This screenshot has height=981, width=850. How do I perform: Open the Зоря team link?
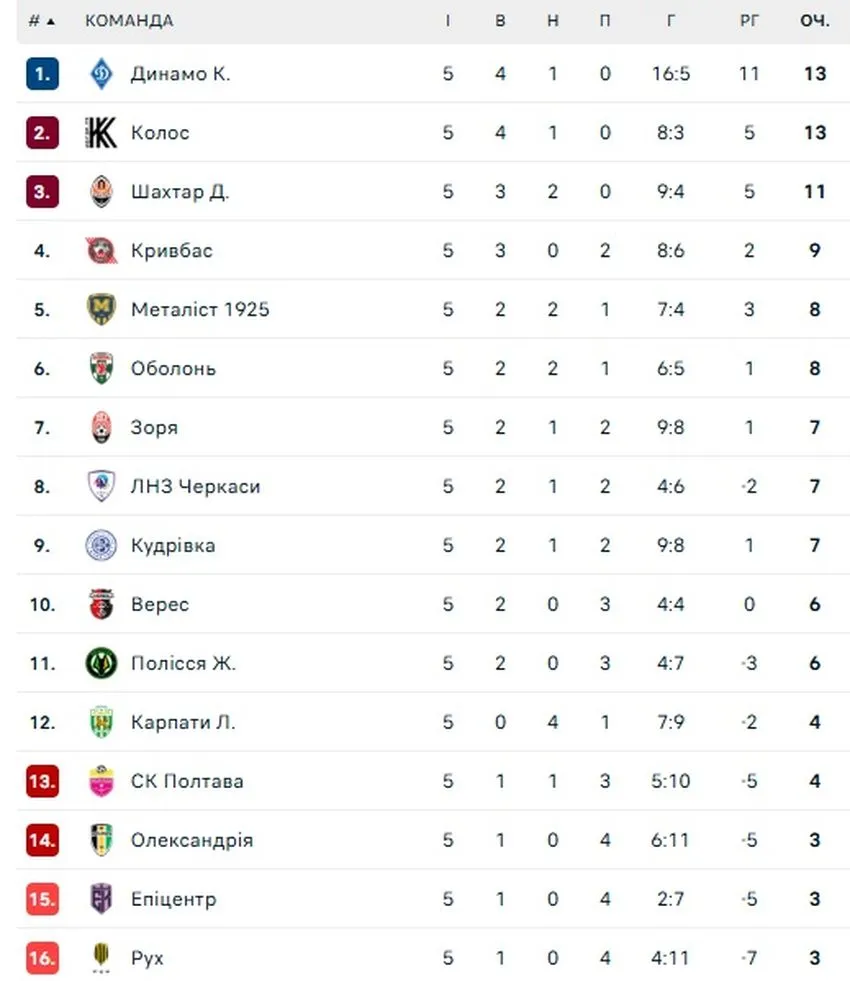coord(154,427)
